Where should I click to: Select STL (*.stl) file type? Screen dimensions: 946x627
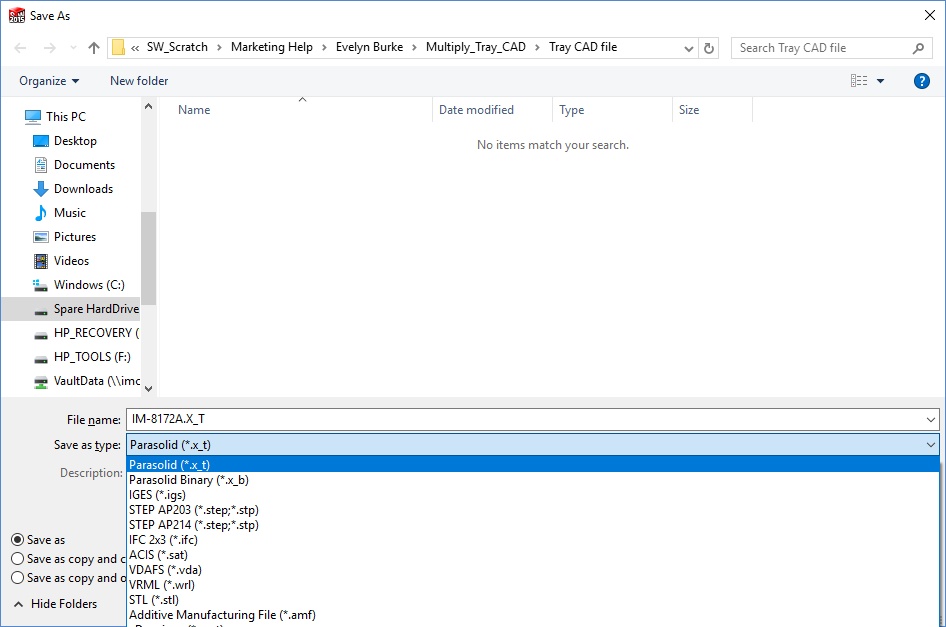(x=533, y=600)
